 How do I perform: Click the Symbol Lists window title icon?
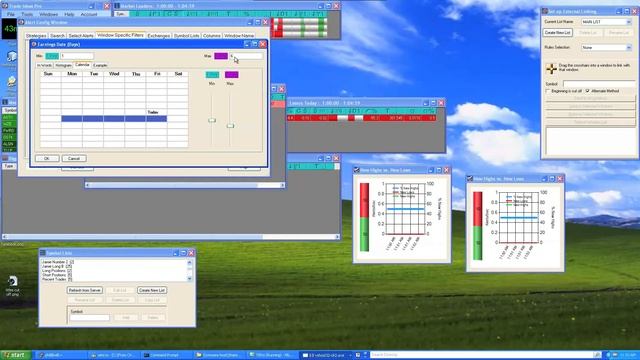pyautogui.click(x=42, y=253)
